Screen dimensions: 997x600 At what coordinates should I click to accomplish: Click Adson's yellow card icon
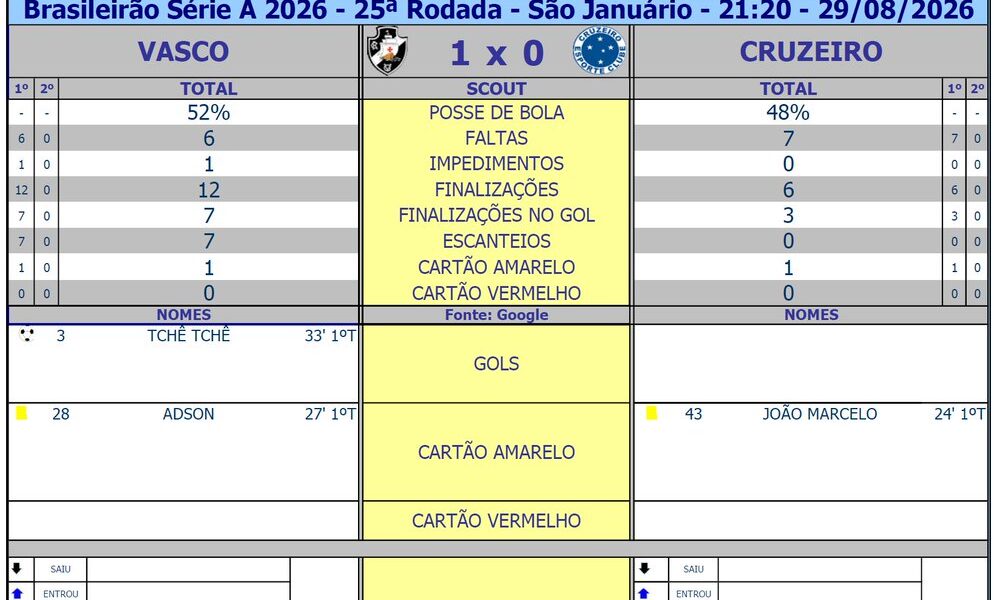(22, 413)
